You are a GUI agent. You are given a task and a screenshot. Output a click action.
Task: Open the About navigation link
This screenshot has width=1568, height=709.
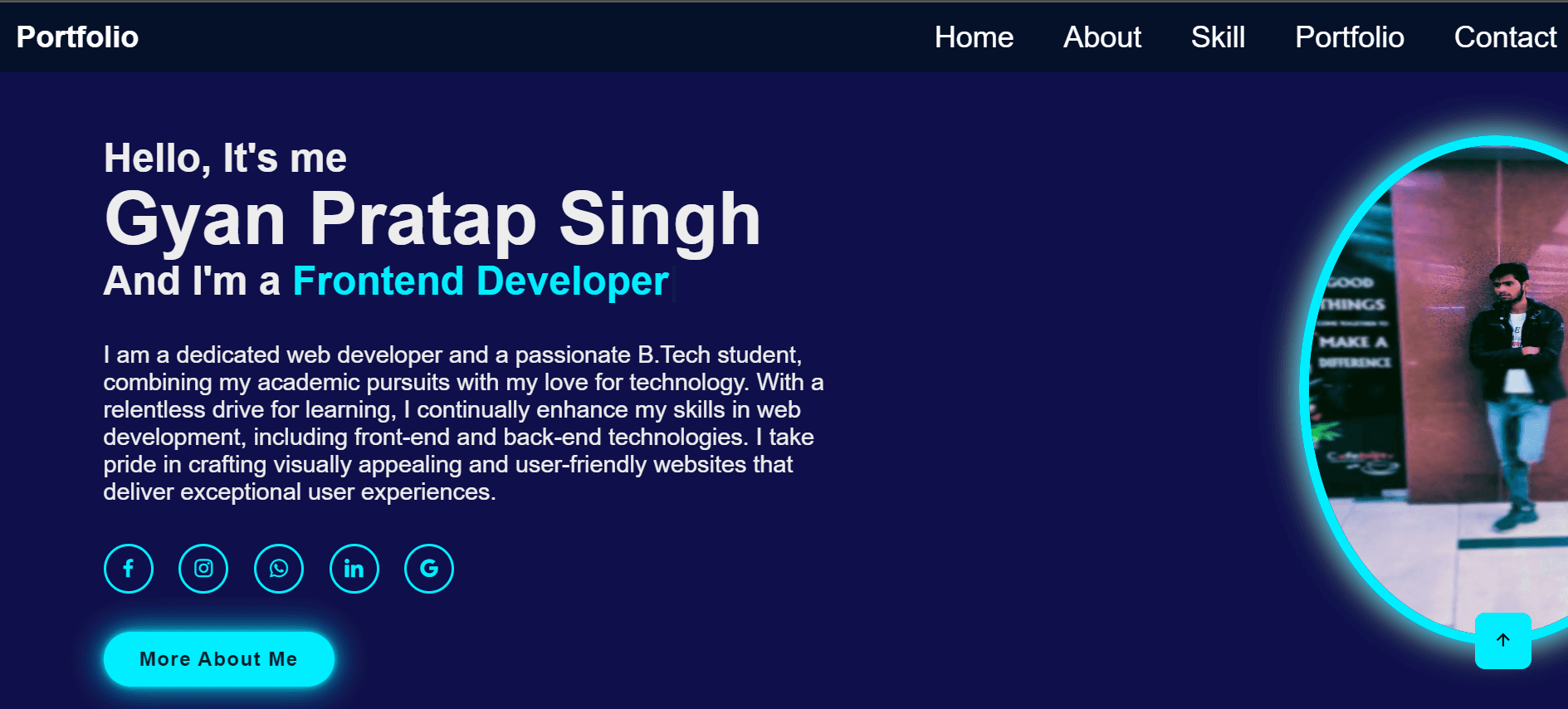1102,37
